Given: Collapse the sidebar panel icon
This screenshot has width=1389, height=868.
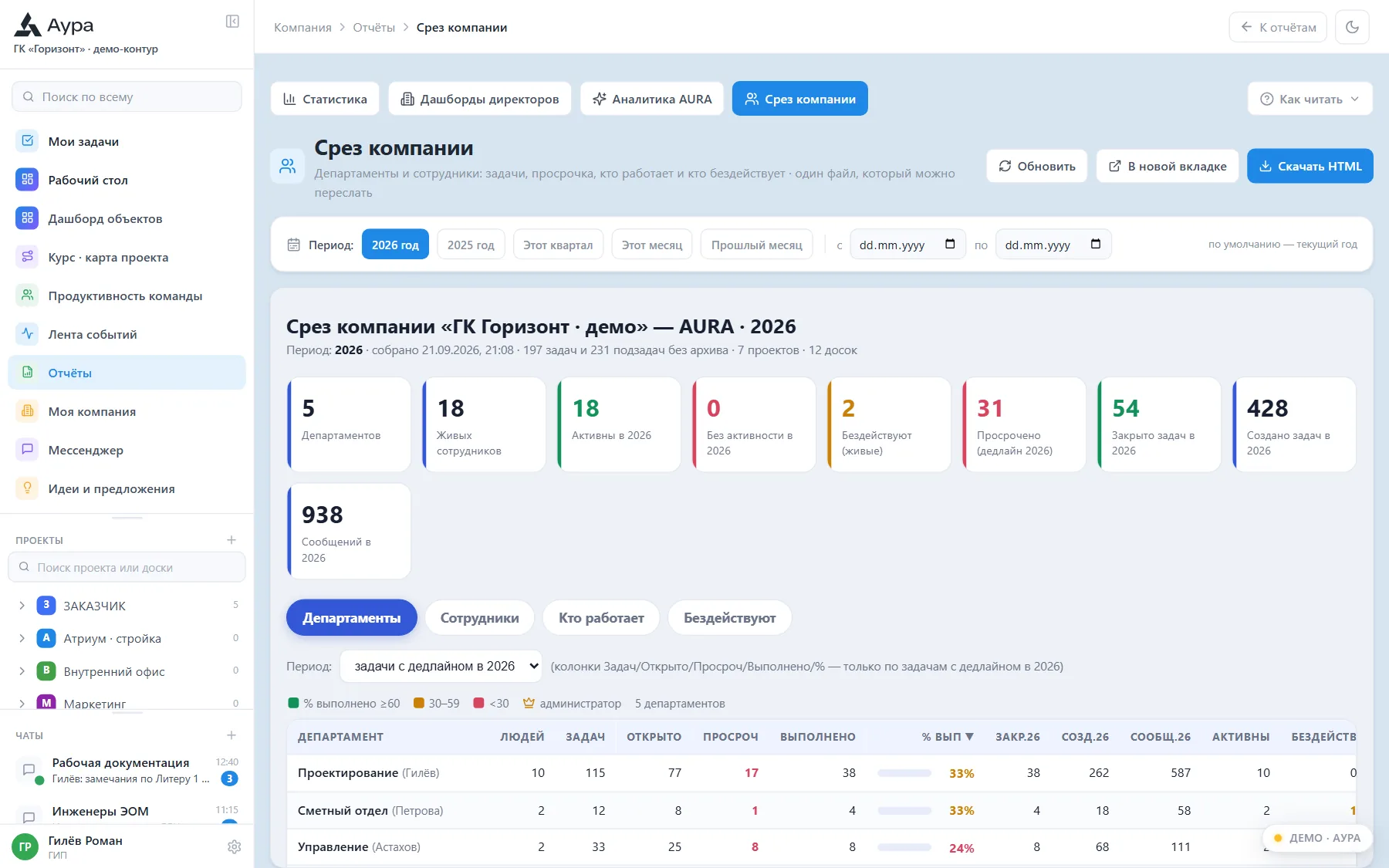Looking at the screenshot, I should (232, 22).
